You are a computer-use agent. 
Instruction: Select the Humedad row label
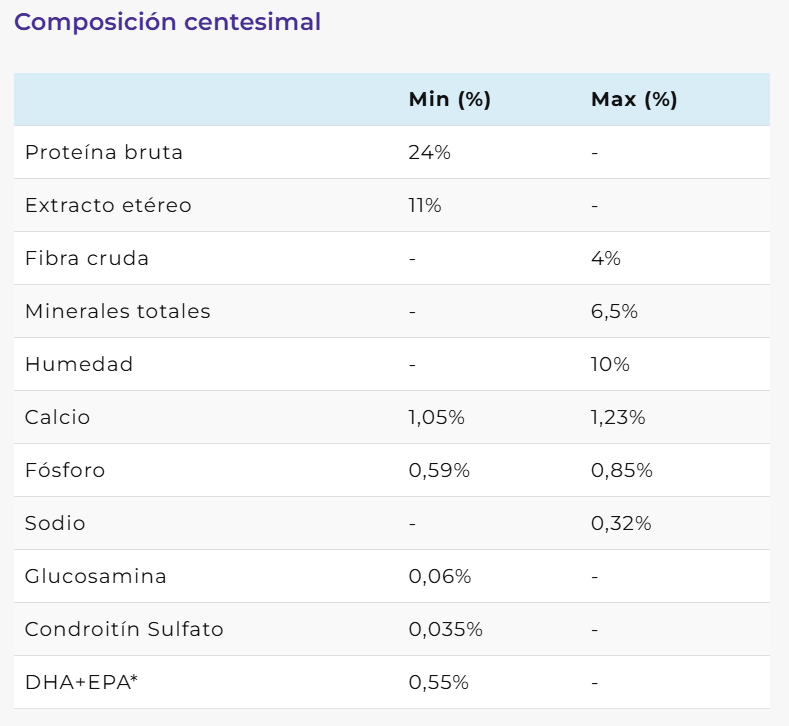click(x=79, y=364)
